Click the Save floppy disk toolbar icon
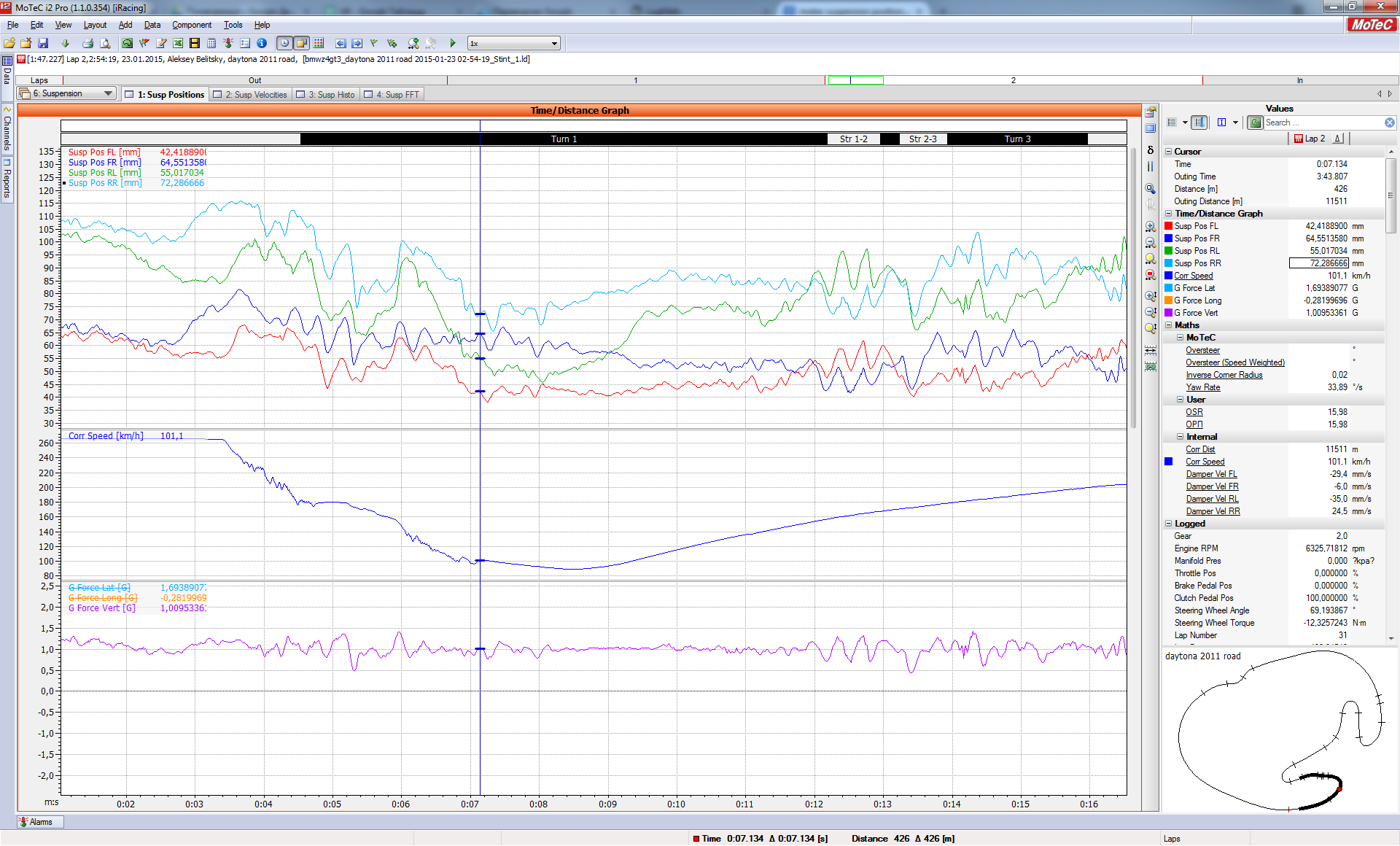The height and width of the screenshot is (846, 1400). (x=43, y=44)
